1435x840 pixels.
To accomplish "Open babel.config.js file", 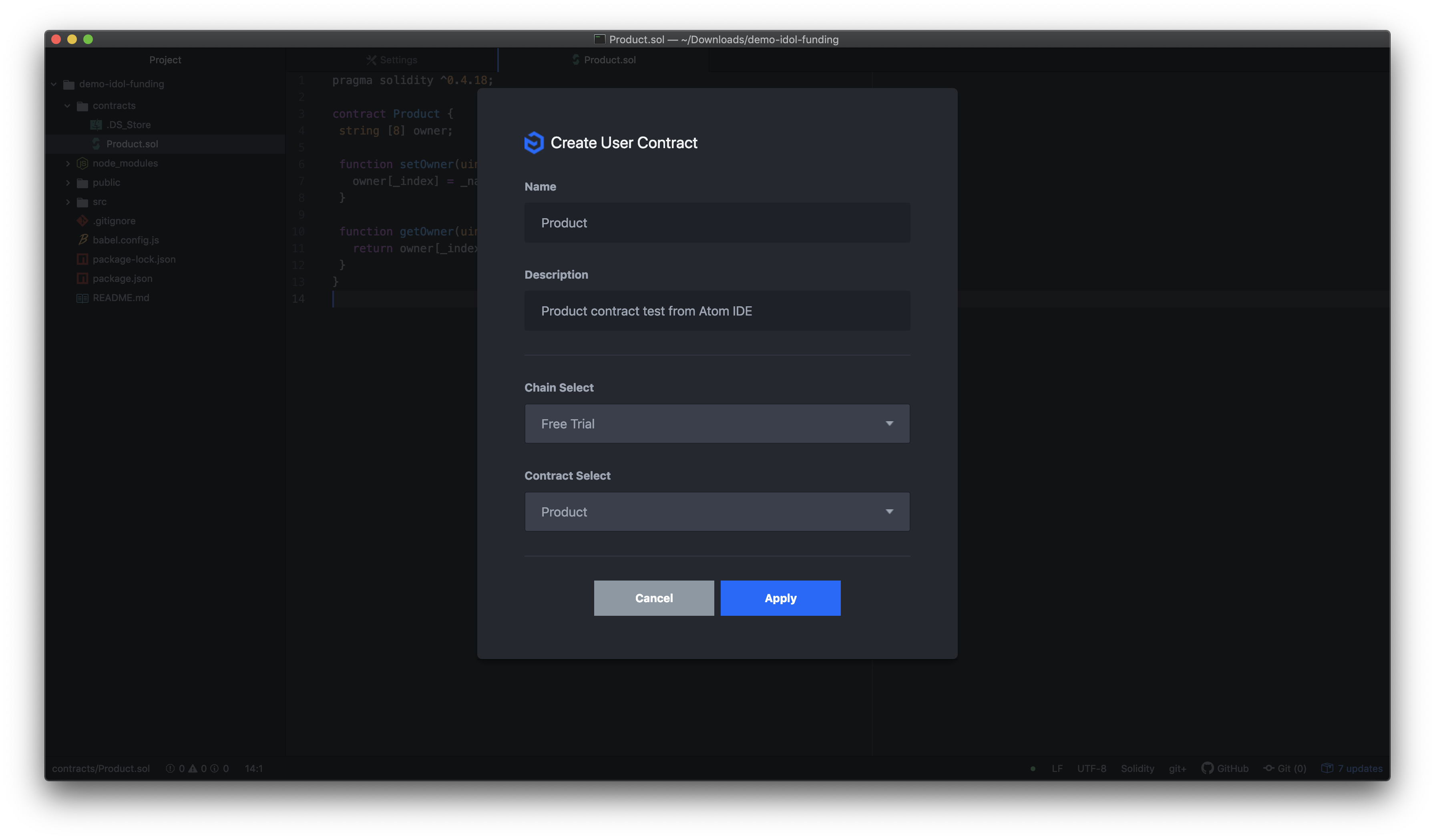I will click(126, 240).
